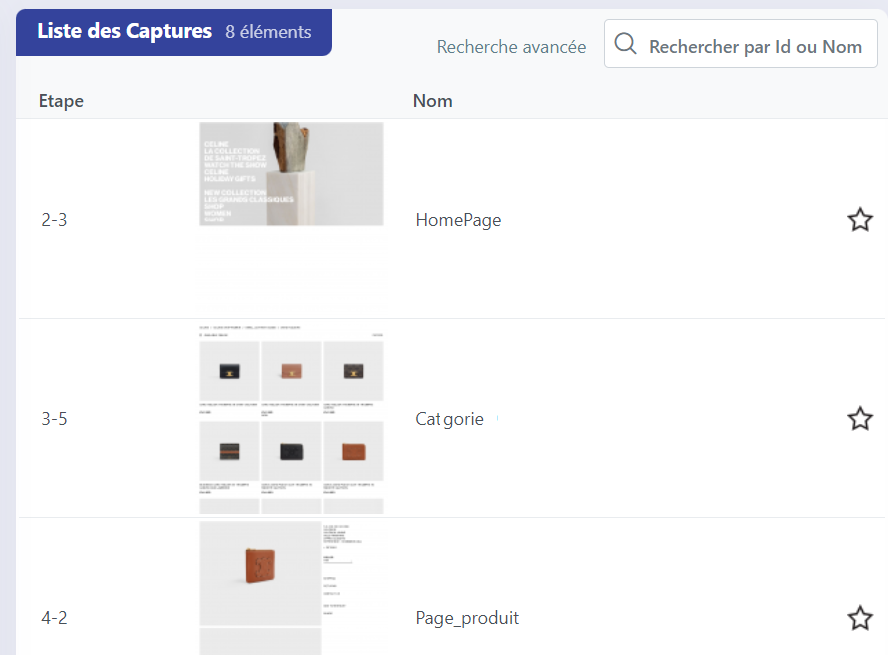Open the Recherche avancée link
The image size is (888, 655).
tap(511, 47)
